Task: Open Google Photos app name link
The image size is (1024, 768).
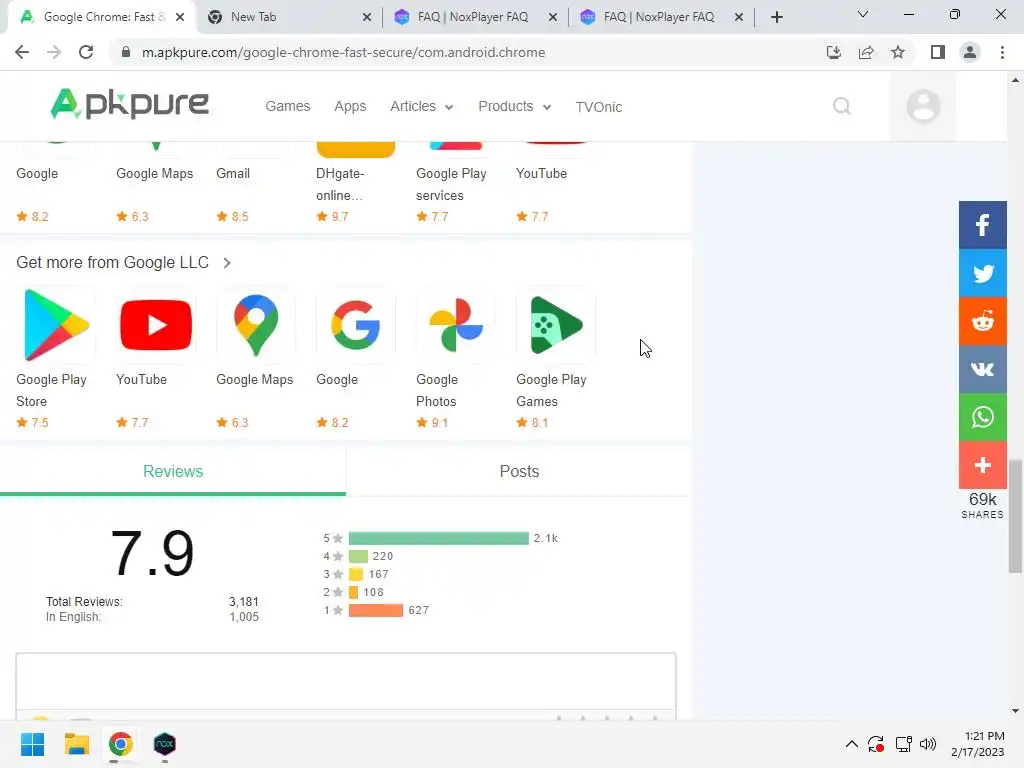Action: [437, 390]
